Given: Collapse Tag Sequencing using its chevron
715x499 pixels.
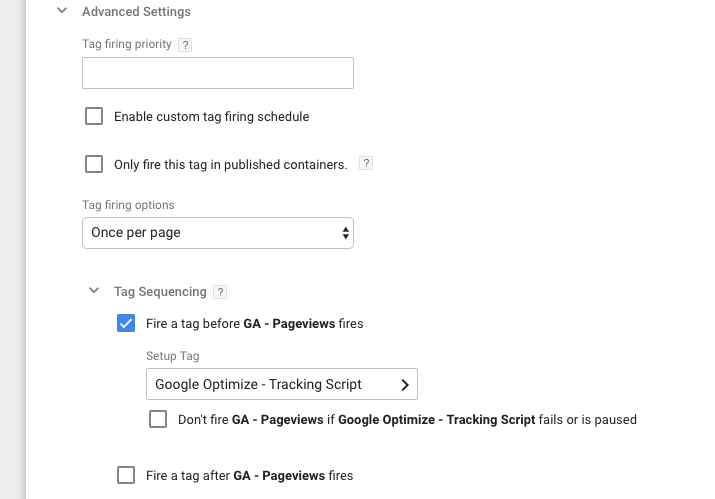Looking at the screenshot, I should point(94,291).
